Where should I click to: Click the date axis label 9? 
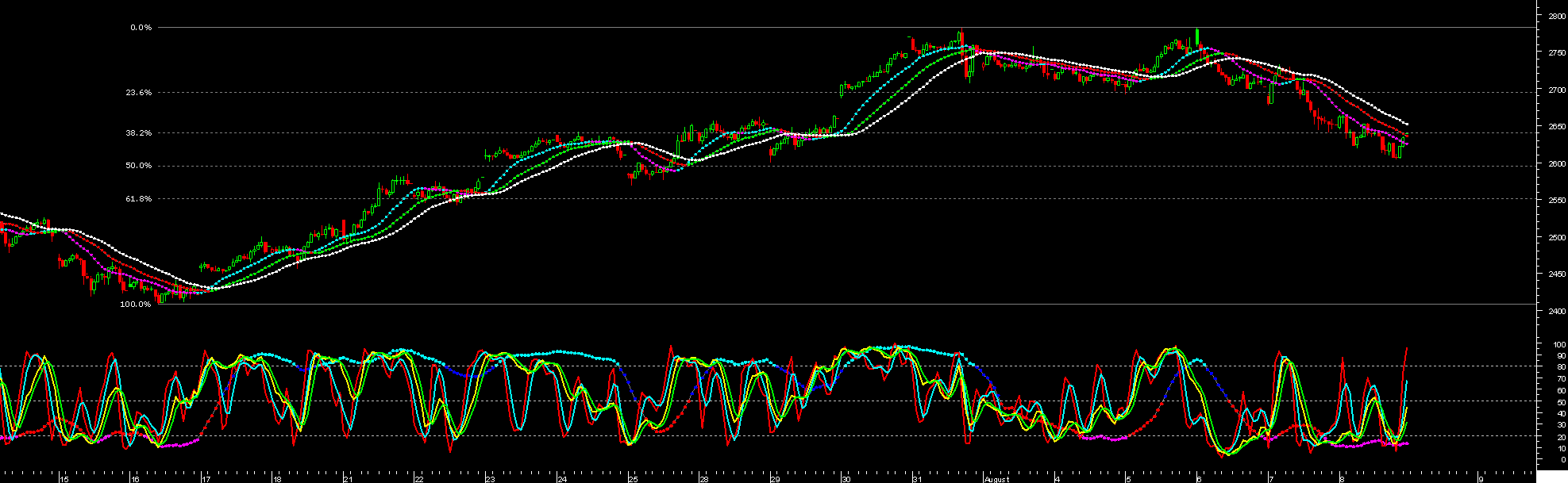tap(1480, 479)
